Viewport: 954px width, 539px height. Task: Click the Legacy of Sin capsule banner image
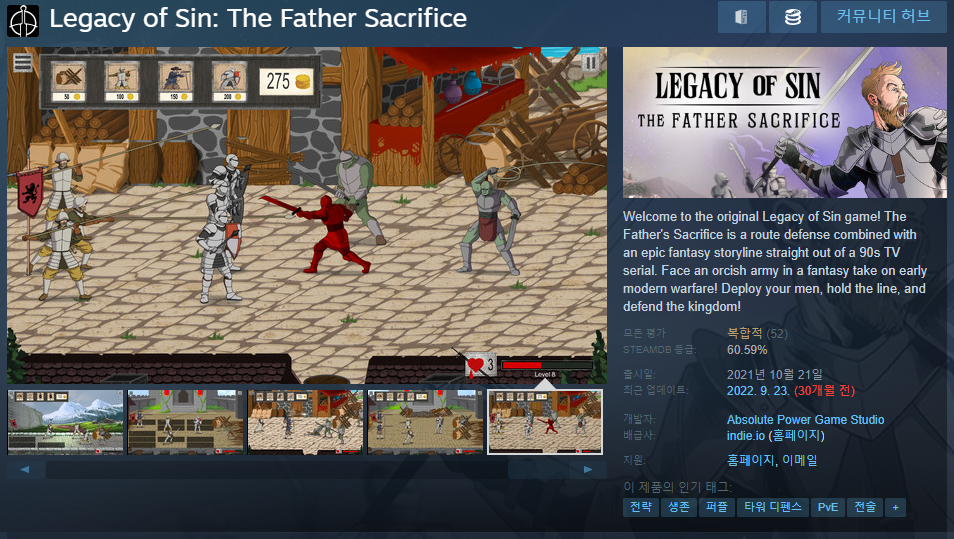(x=785, y=122)
